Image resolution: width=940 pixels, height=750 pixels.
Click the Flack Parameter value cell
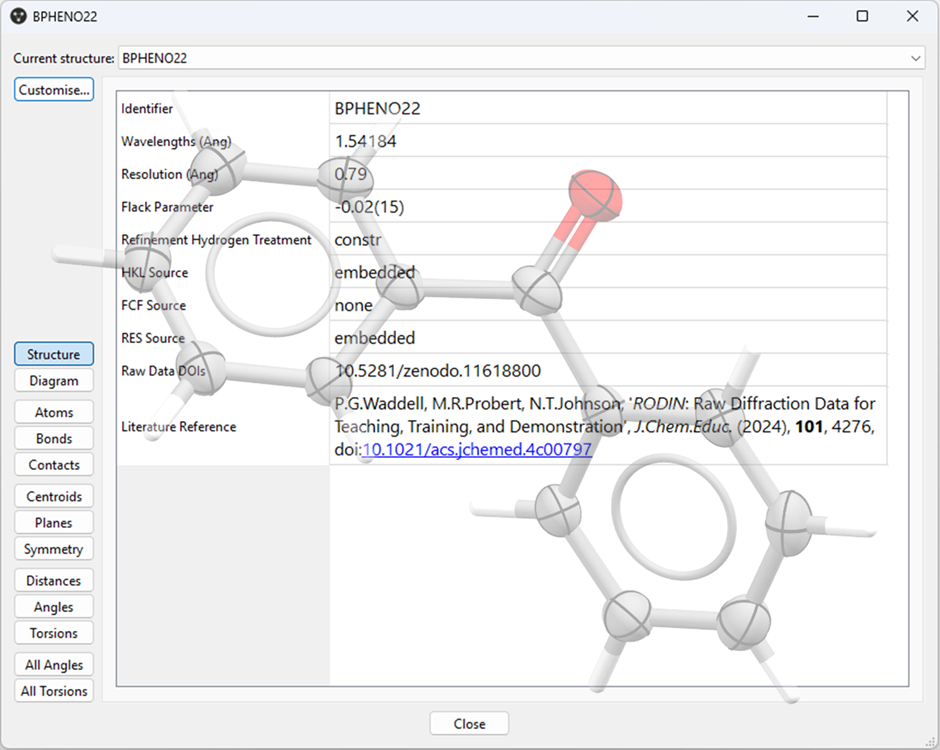[607, 207]
